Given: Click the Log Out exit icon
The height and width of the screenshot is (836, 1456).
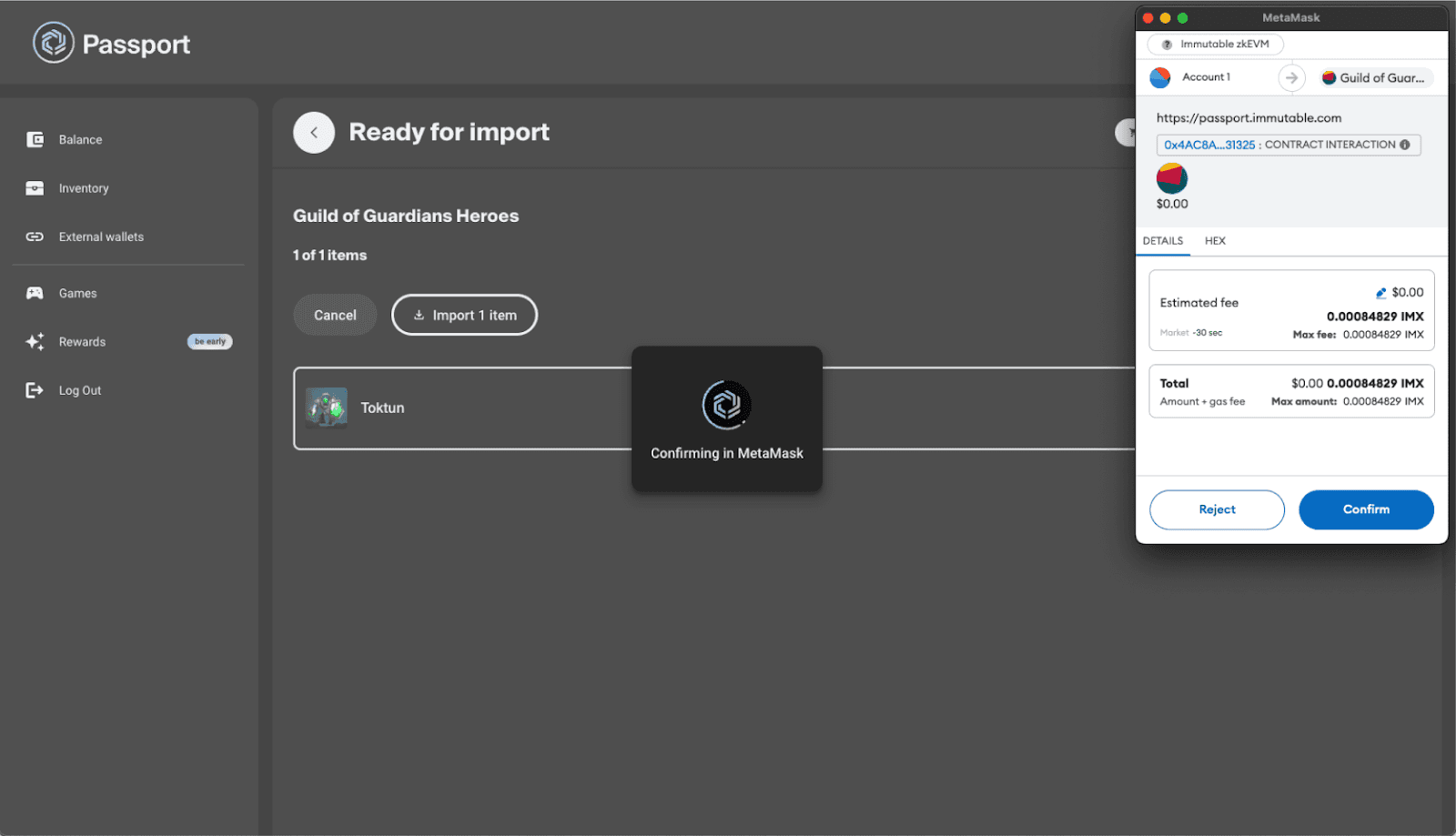Looking at the screenshot, I should tap(35, 389).
